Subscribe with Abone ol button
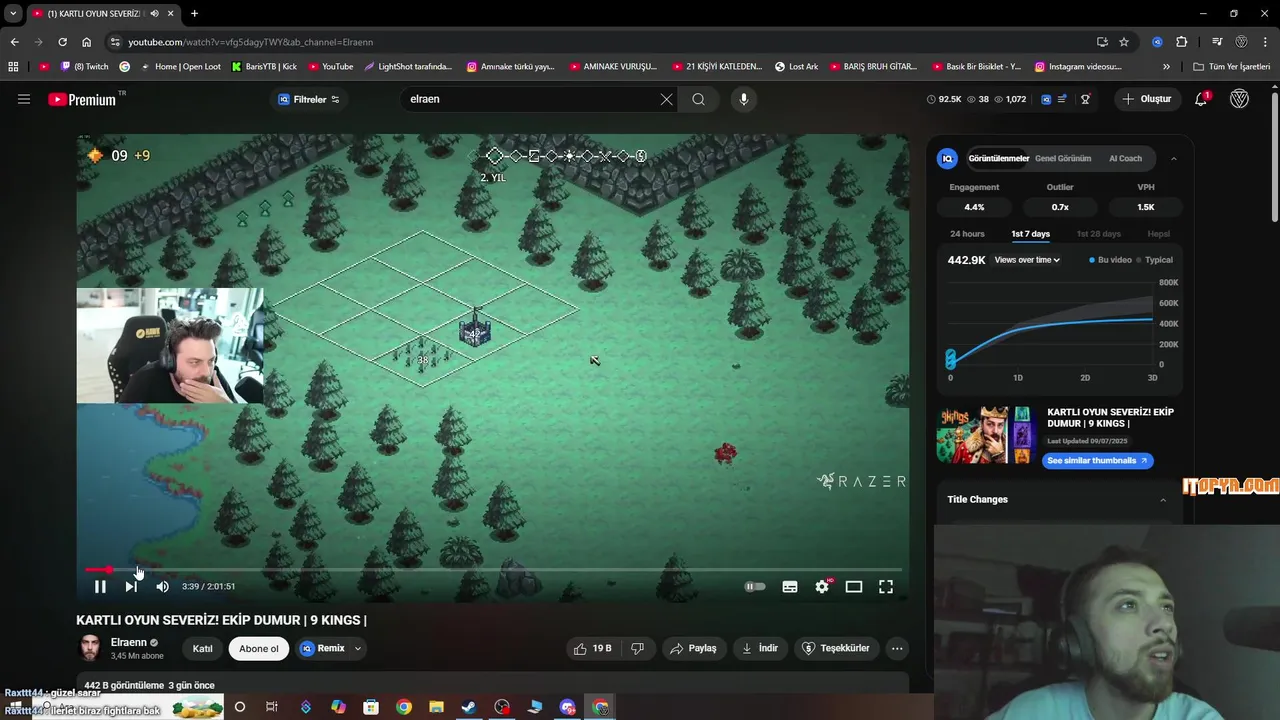This screenshot has height=720, width=1280. [x=259, y=648]
